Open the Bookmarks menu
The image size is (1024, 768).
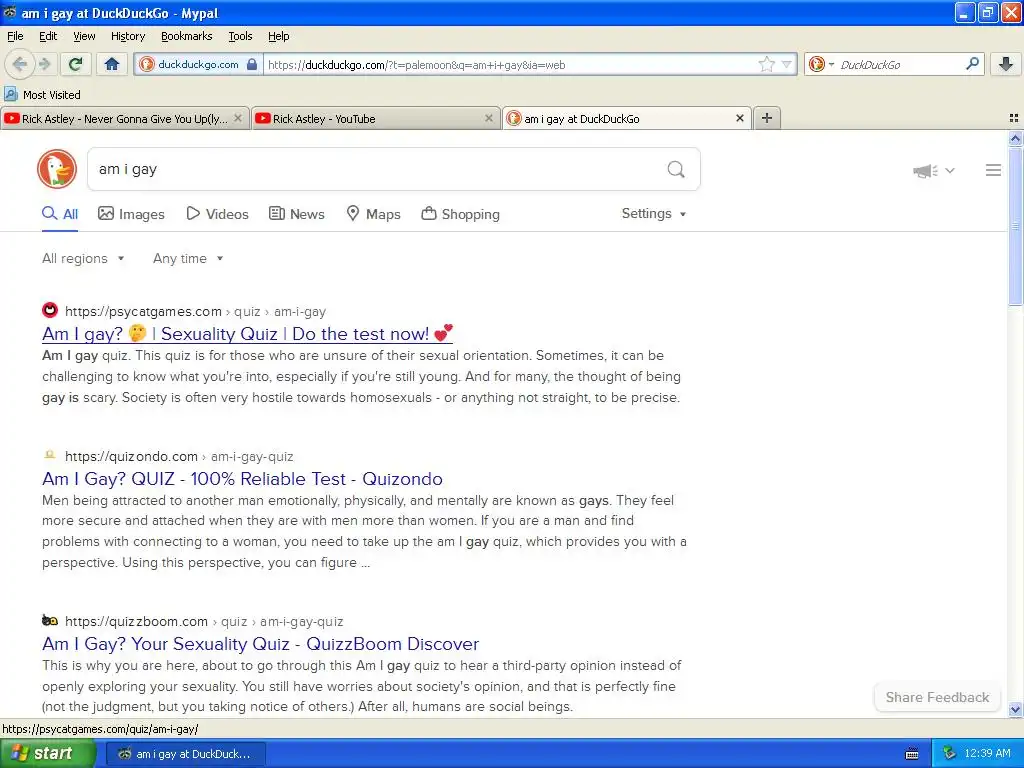coord(187,36)
